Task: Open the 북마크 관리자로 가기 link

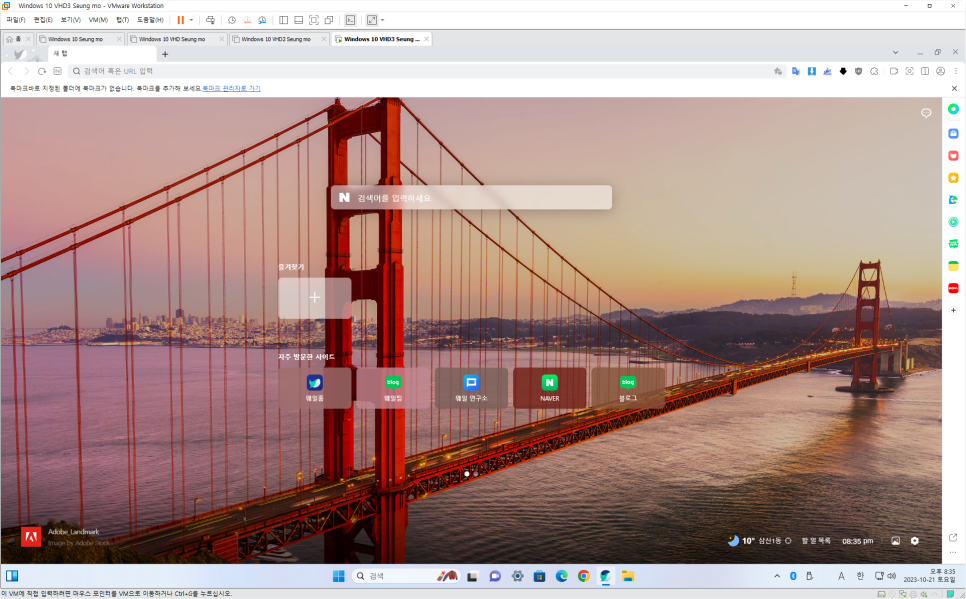Action: tap(231, 89)
